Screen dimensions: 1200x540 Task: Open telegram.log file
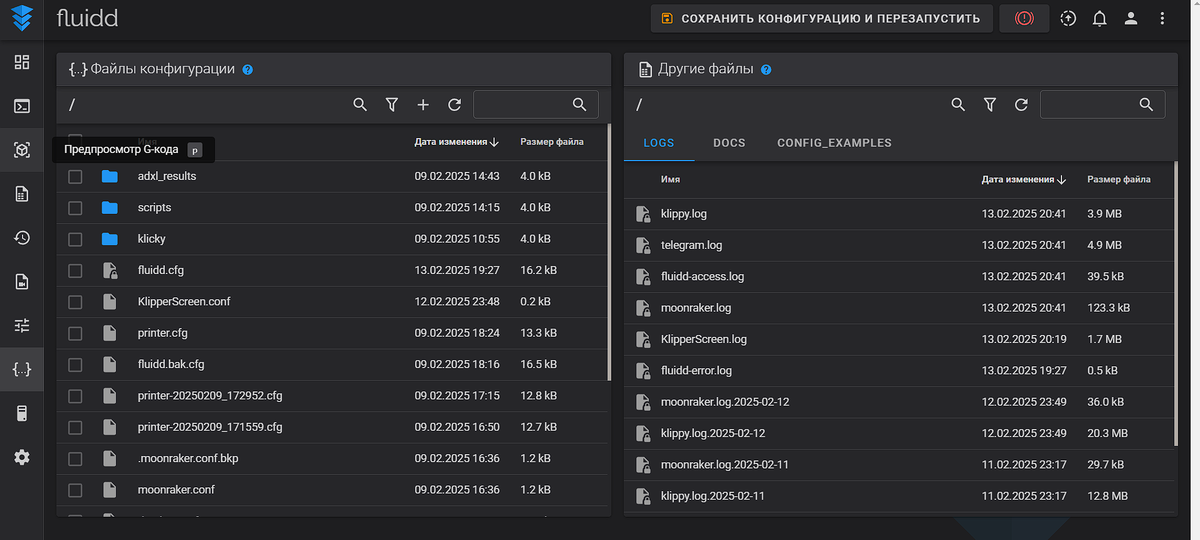[691, 245]
